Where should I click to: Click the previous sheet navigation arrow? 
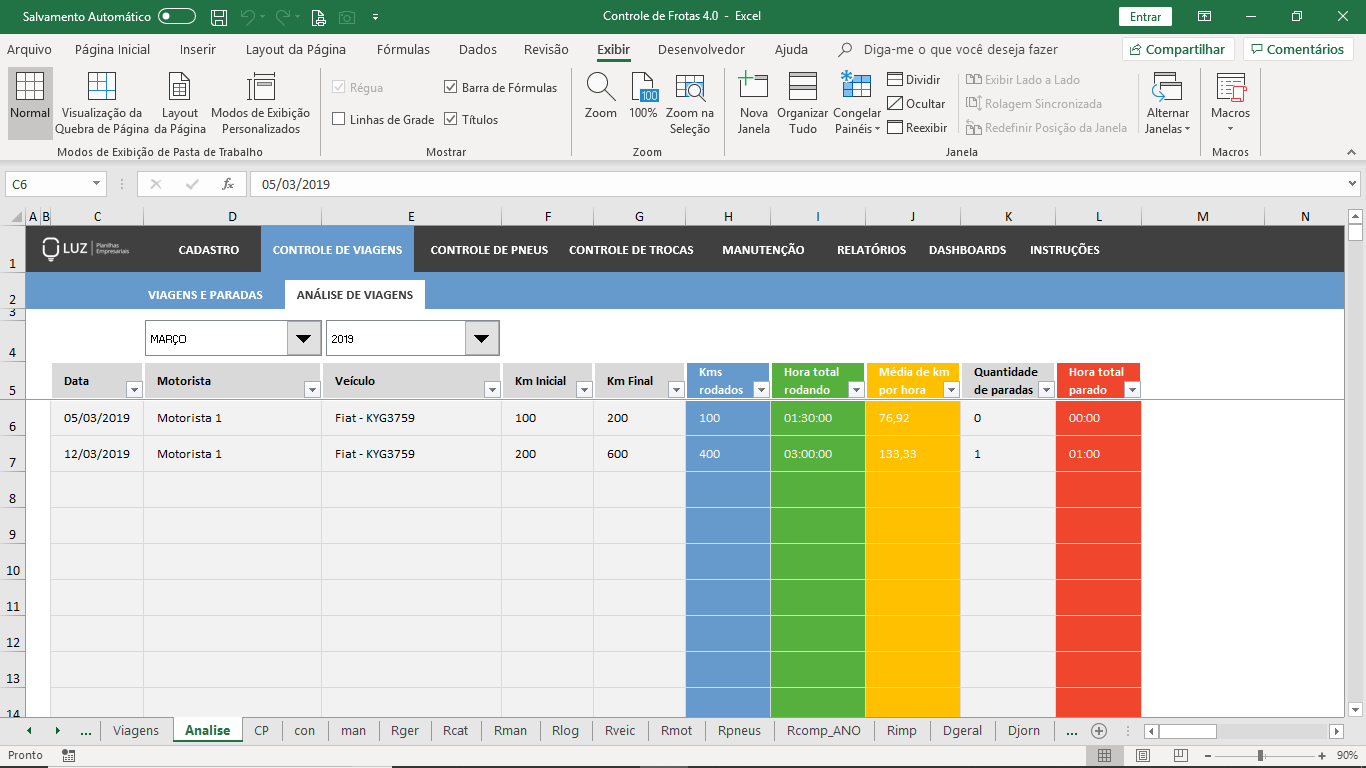(29, 731)
